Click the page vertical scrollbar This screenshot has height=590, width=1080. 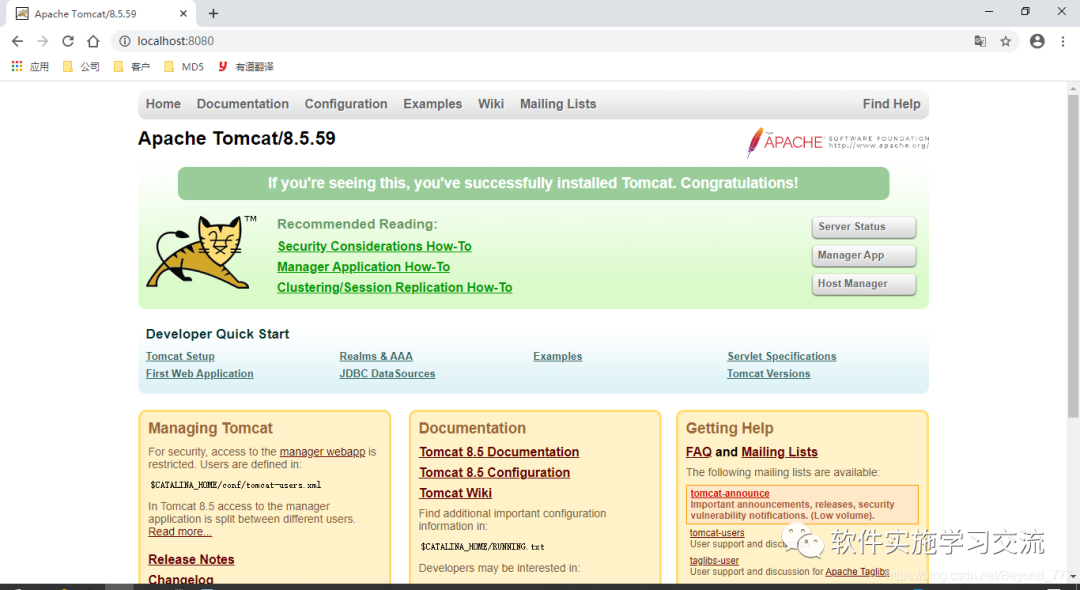[x=1073, y=256]
